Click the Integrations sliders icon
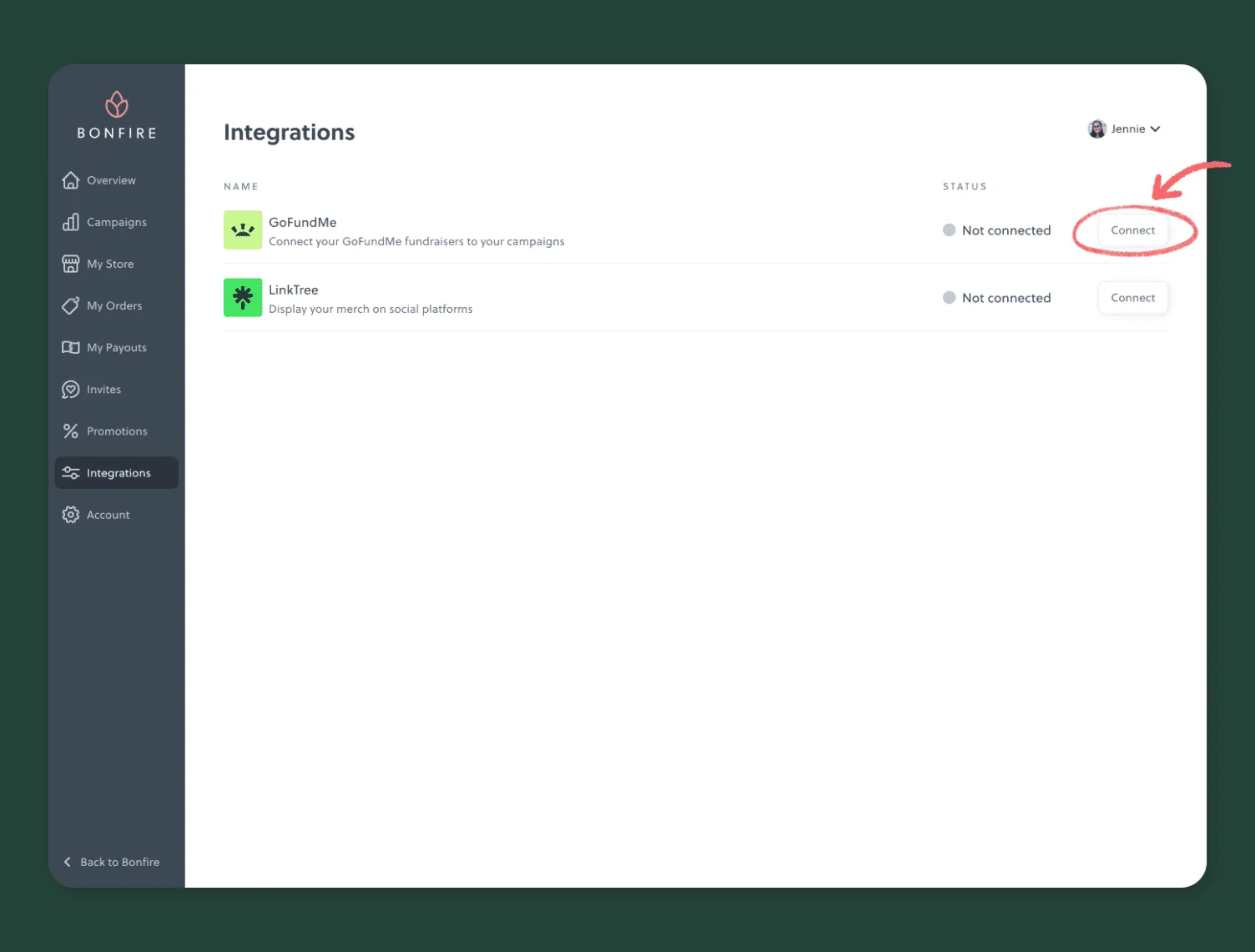 [x=71, y=473]
